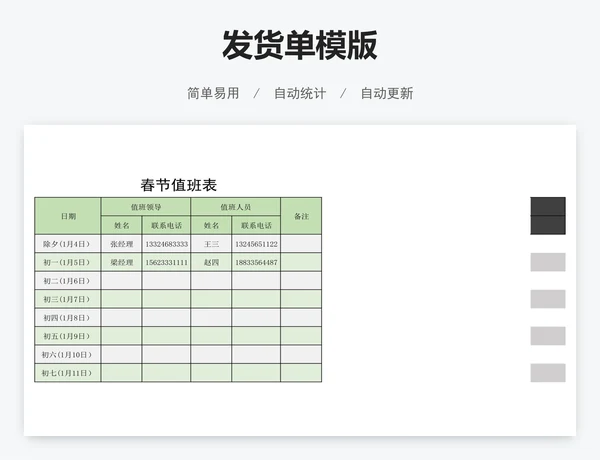Select the 张经理 name cell
Viewport: 600px width, 460px height.
(122, 244)
